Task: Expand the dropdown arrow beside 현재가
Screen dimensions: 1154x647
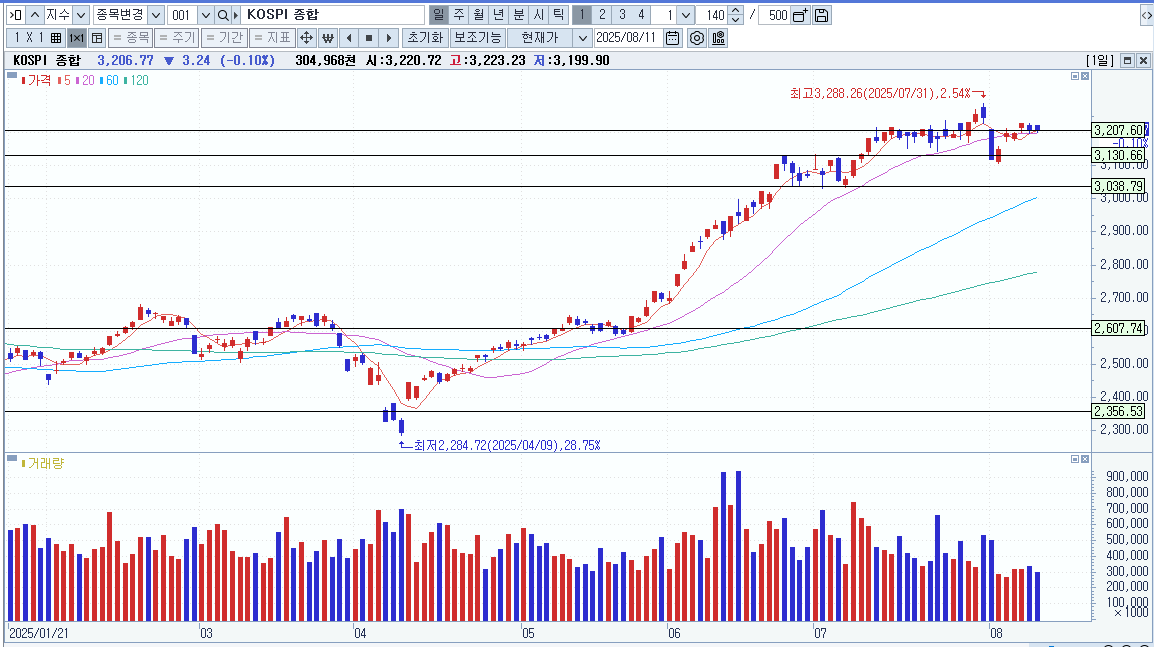Action: click(582, 38)
